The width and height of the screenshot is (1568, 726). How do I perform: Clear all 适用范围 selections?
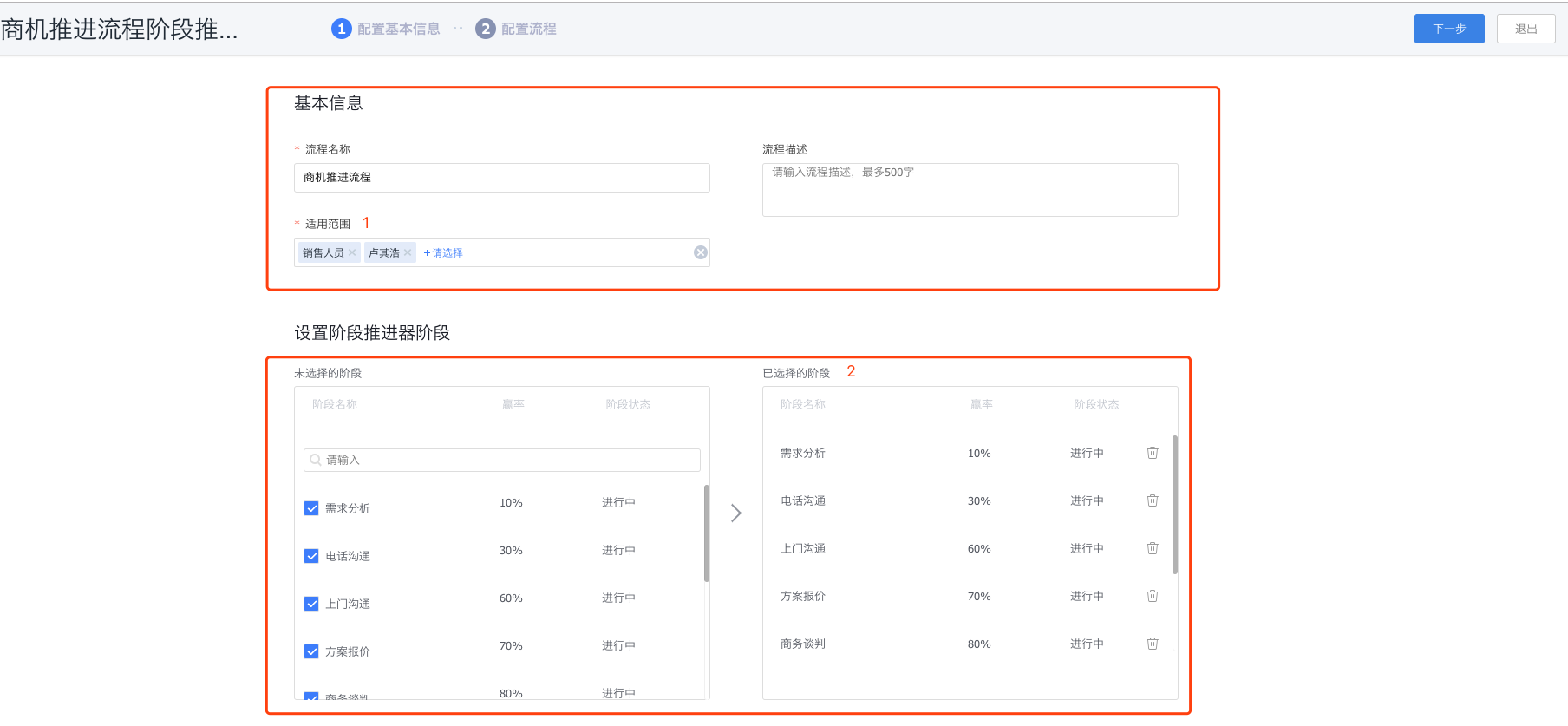coord(701,252)
